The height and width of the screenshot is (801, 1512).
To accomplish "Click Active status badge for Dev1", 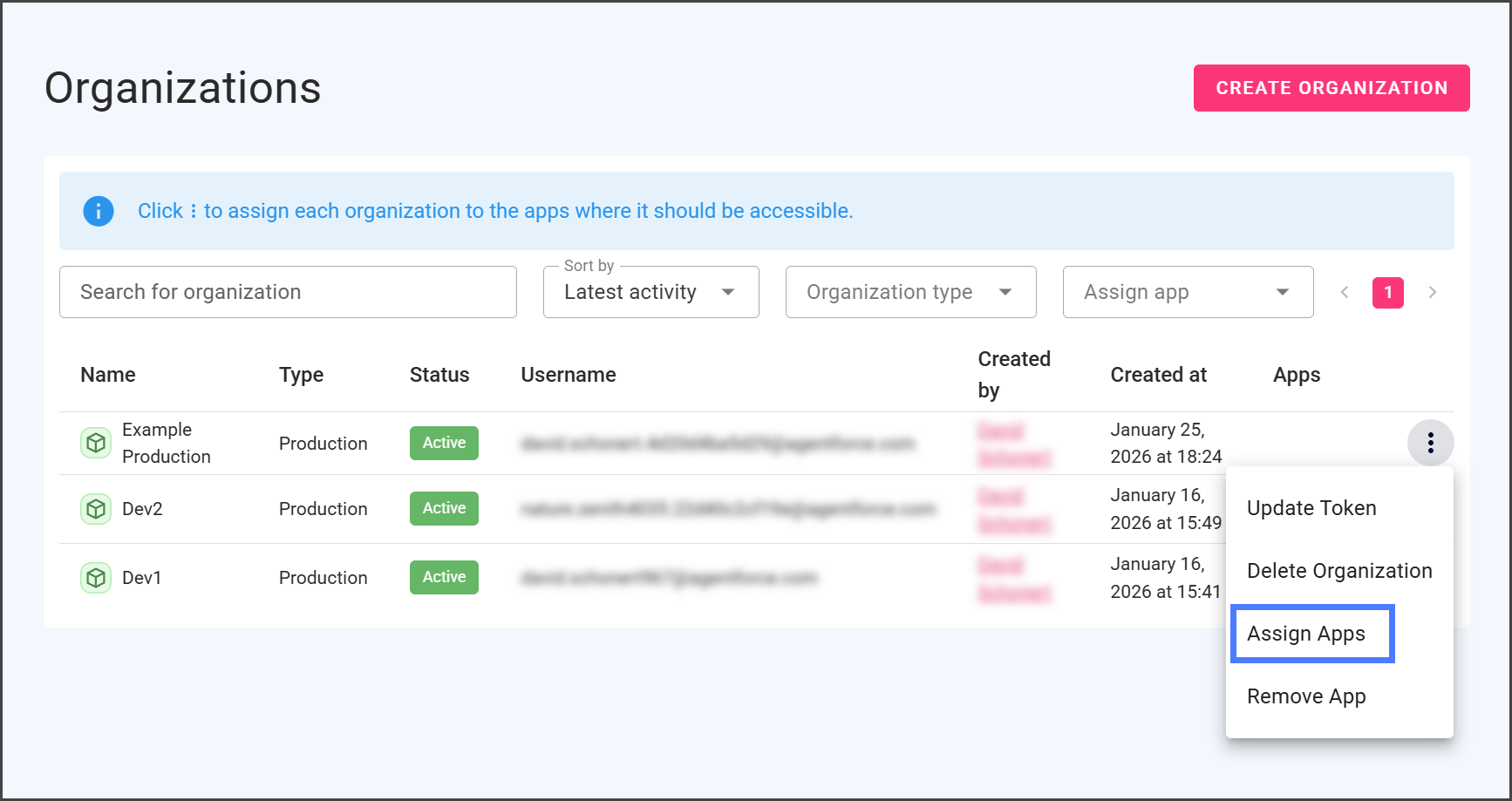I will [x=444, y=577].
